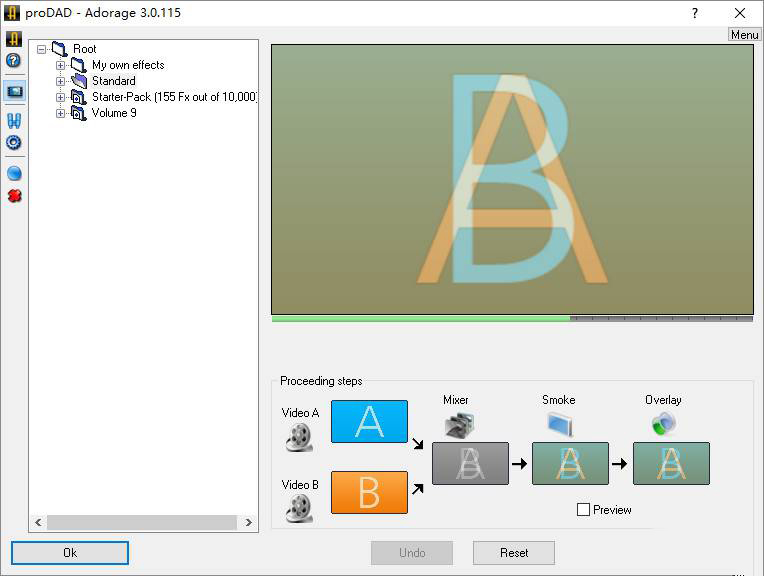Screen dimensions: 764x576
Task: Collapse the Root tree node
Action: click(42, 49)
